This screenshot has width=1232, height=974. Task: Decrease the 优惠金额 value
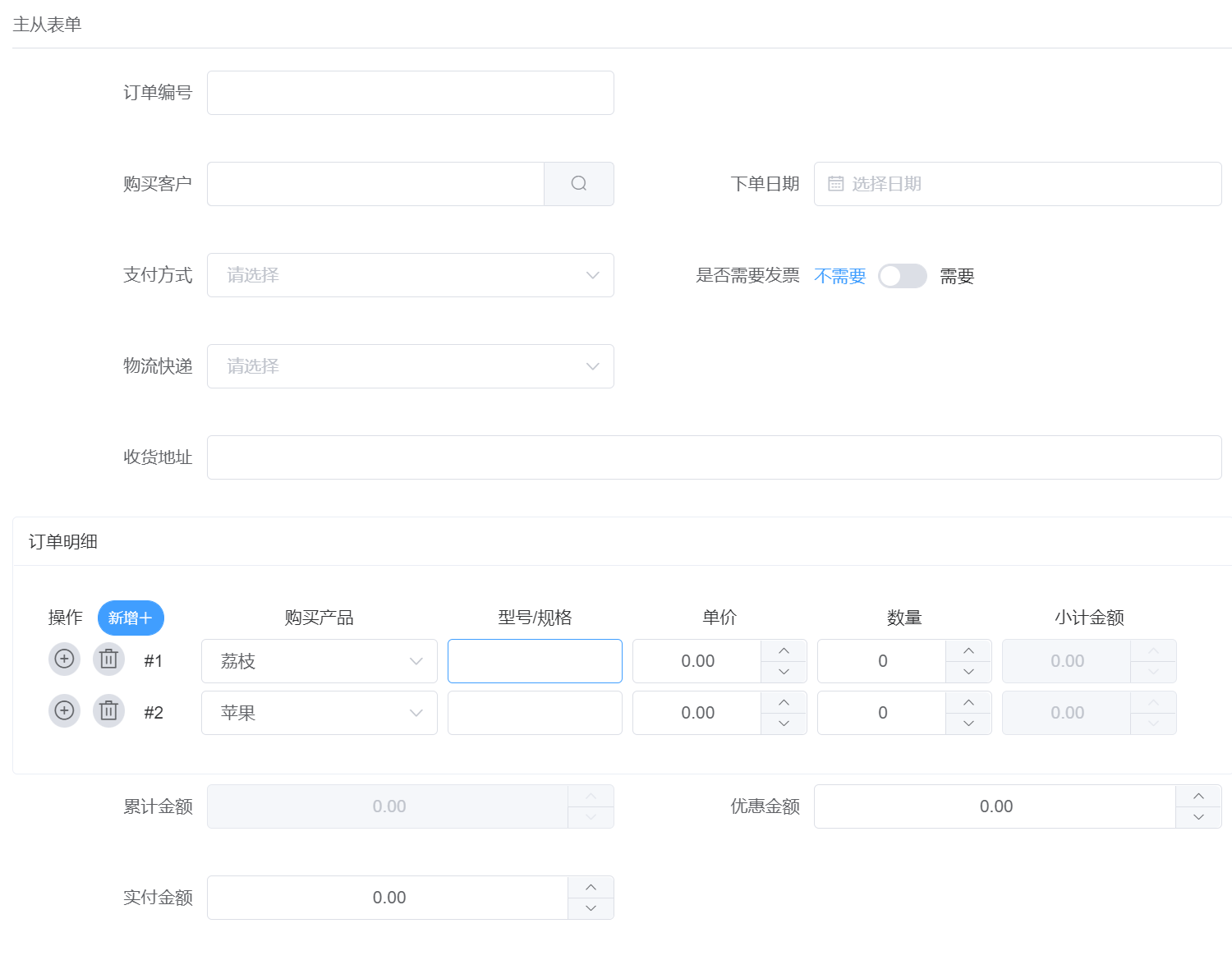tap(1198, 817)
